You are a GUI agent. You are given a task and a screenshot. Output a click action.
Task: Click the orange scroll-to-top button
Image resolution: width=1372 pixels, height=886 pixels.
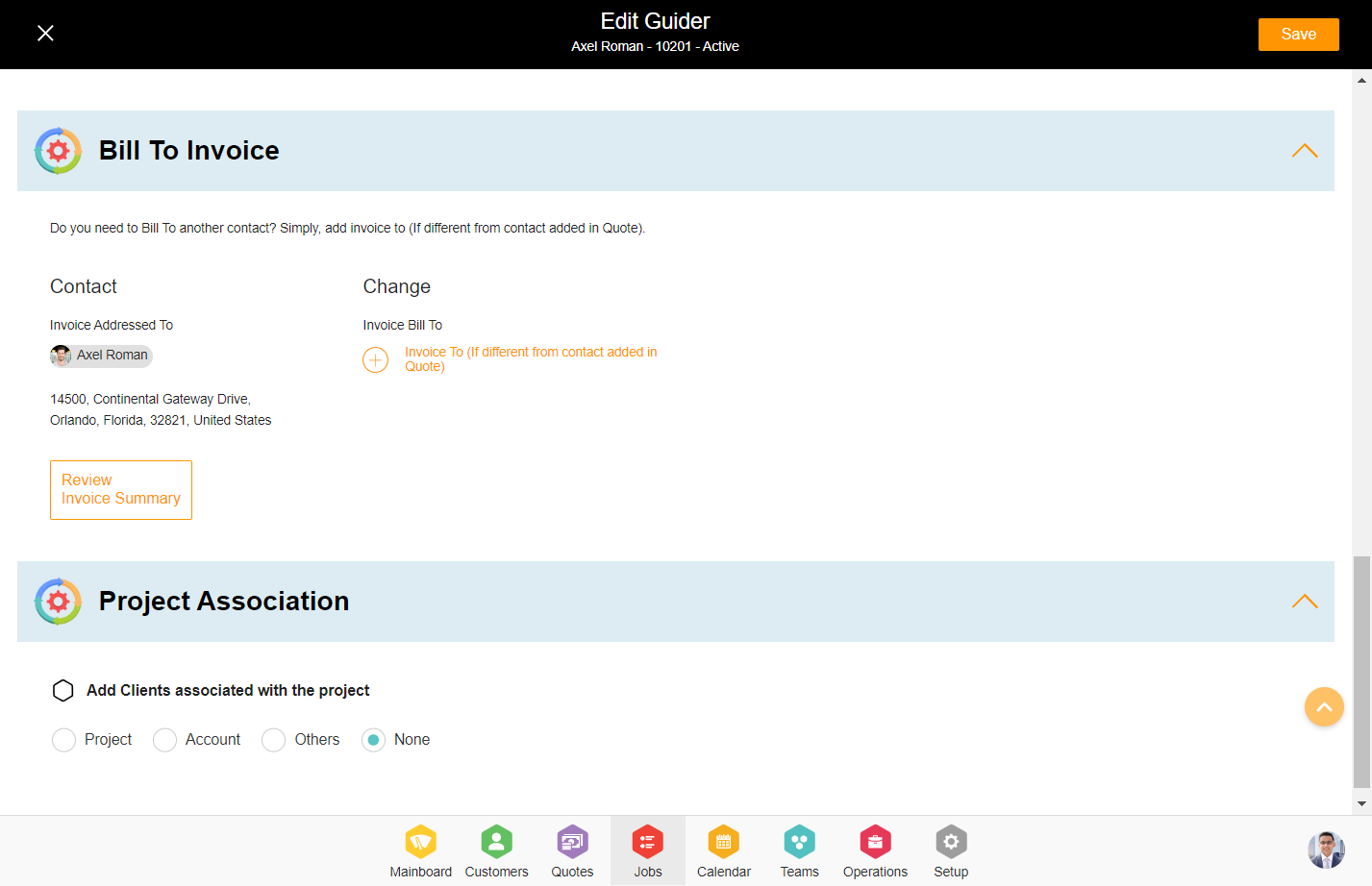(1324, 707)
